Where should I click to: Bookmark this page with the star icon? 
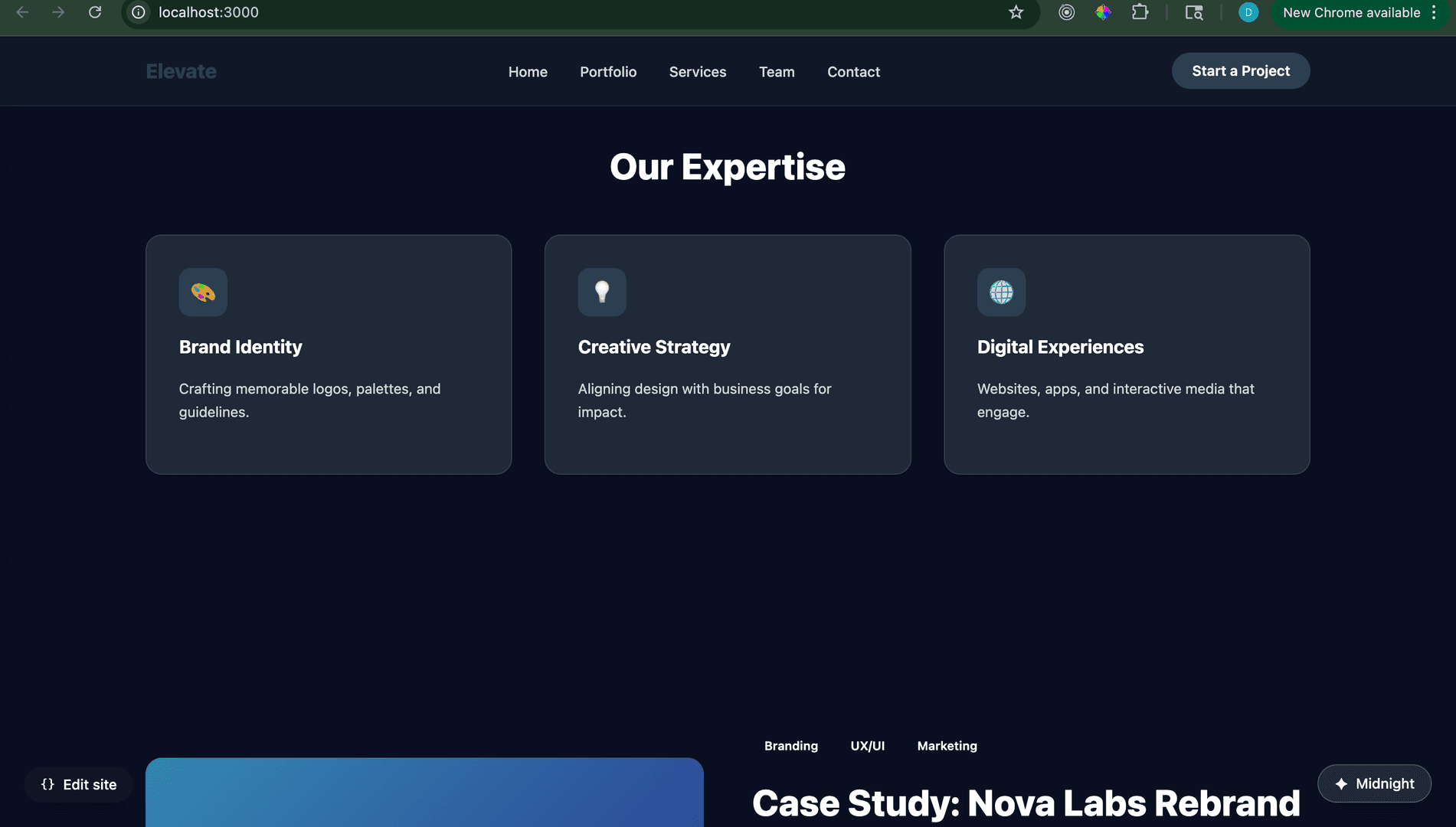click(1016, 12)
